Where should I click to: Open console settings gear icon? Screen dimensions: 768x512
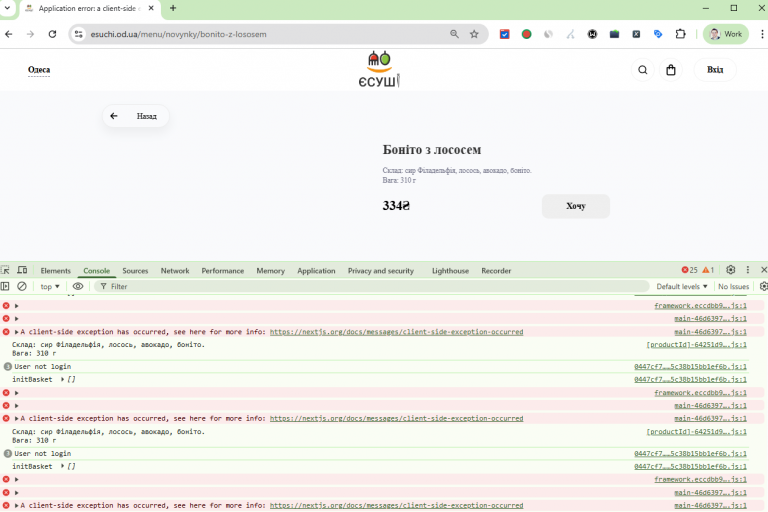pyautogui.click(x=763, y=286)
